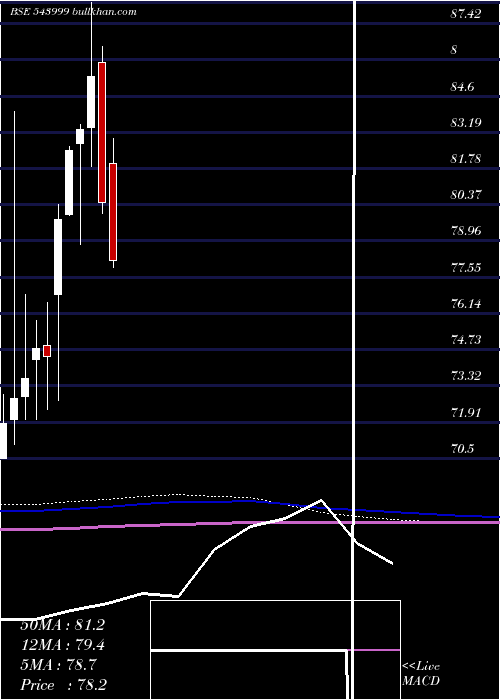The width and height of the screenshot is (500, 700).
Task: Click the 80.37 price axis label
Action: click(466, 195)
